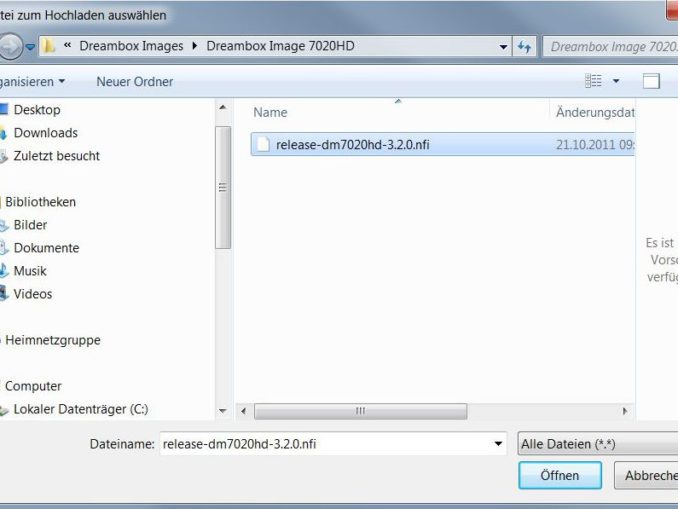Select Computer in the navigation pane
The width and height of the screenshot is (678, 509).
click(x=33, y=386)
